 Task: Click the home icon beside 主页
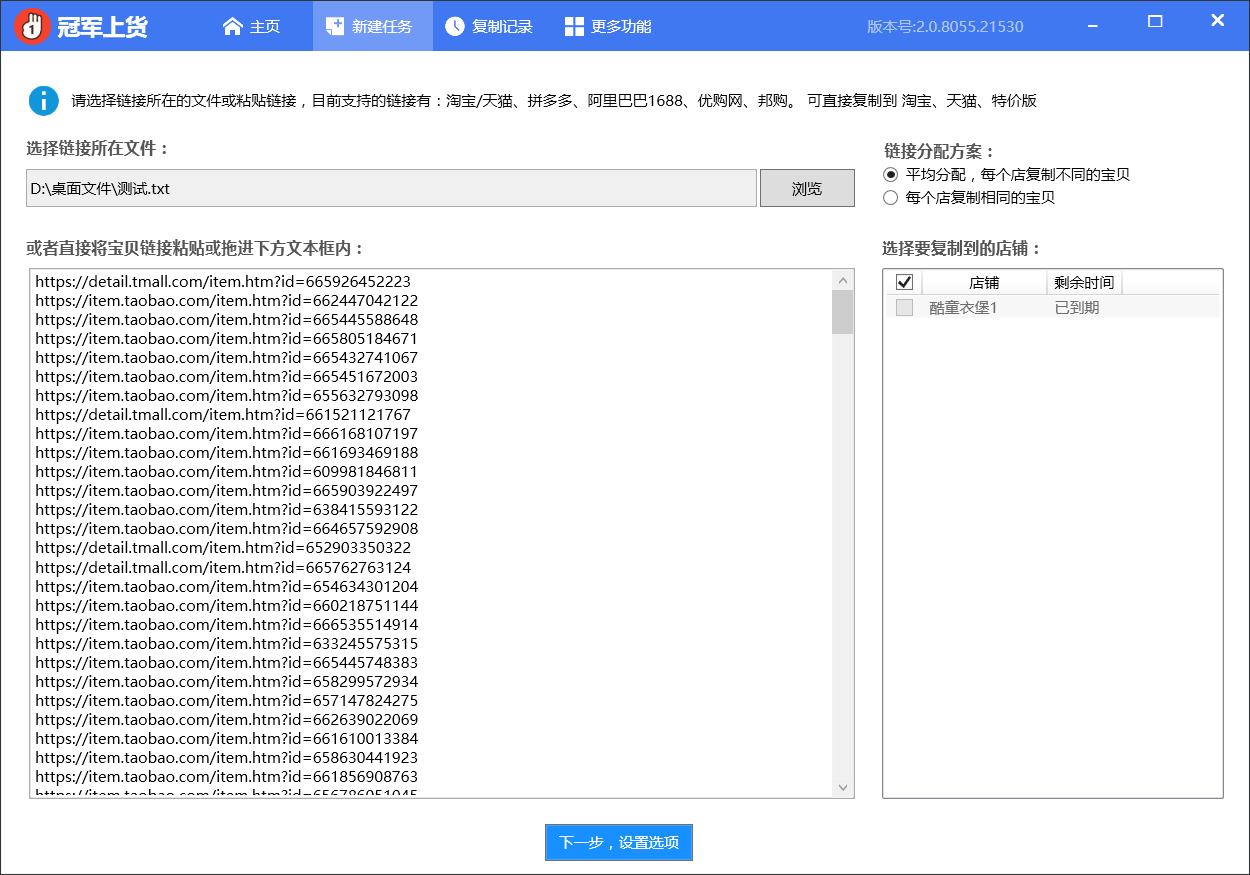pyautogui.click(x=233, y=26)
